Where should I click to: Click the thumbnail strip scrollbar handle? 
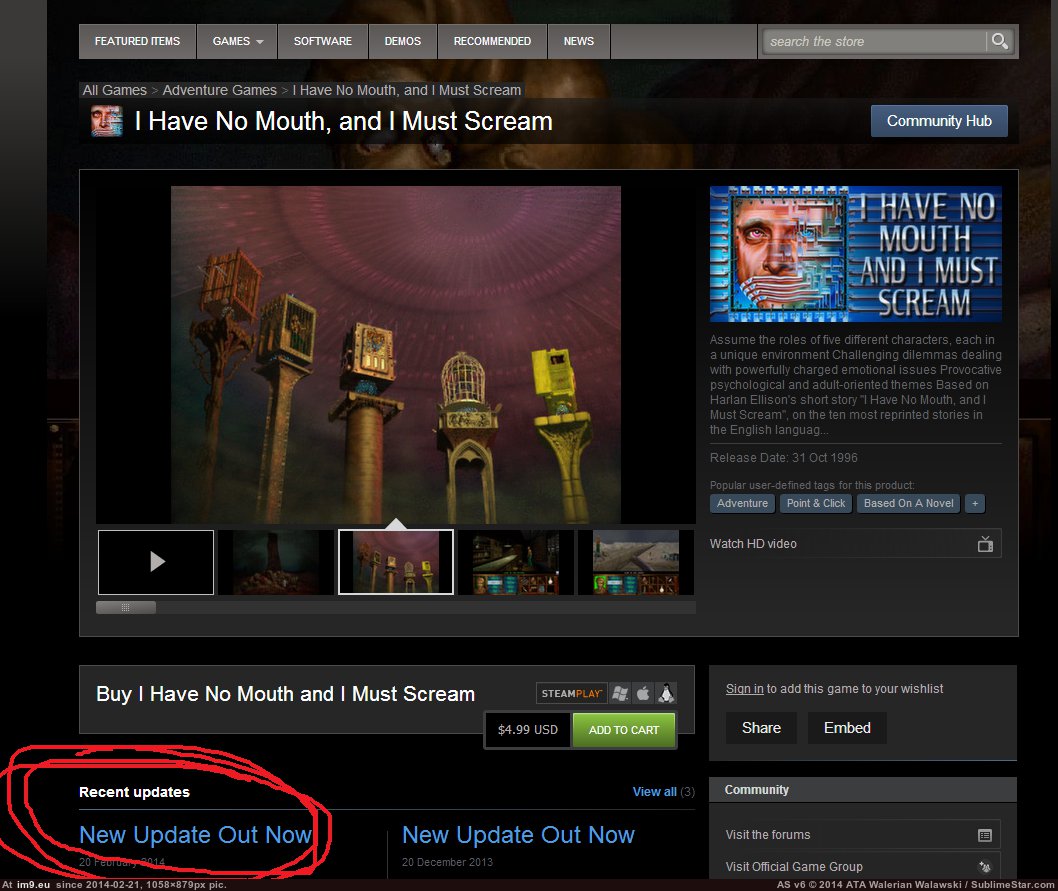click(x=126, y=608)
